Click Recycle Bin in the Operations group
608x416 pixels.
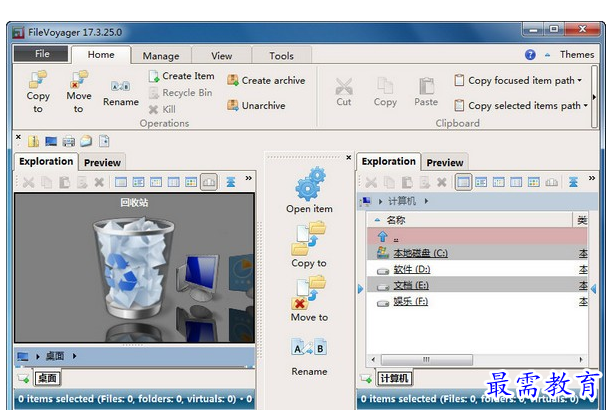(181, 93)
